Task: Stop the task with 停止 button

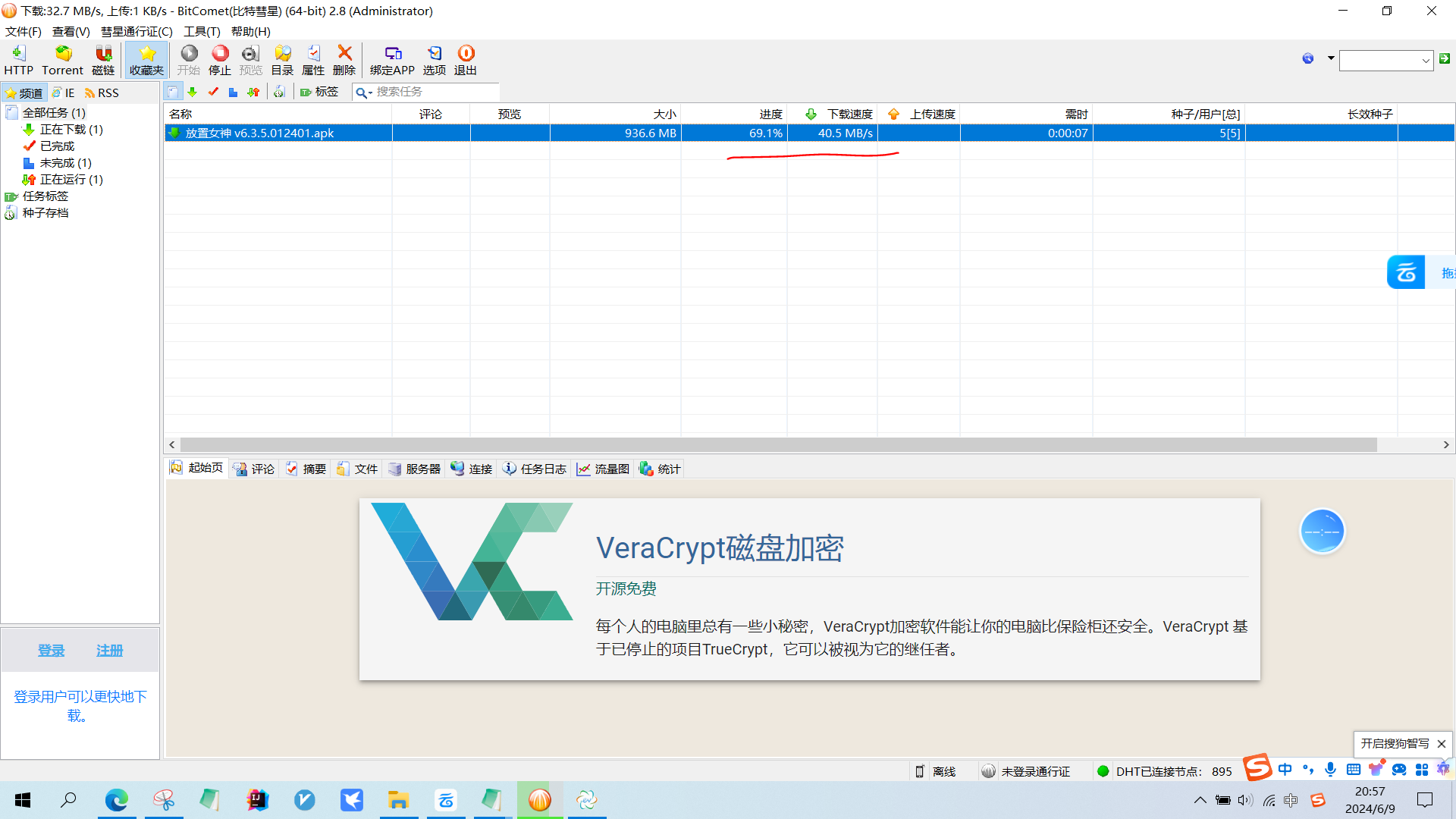Action: 220,59
